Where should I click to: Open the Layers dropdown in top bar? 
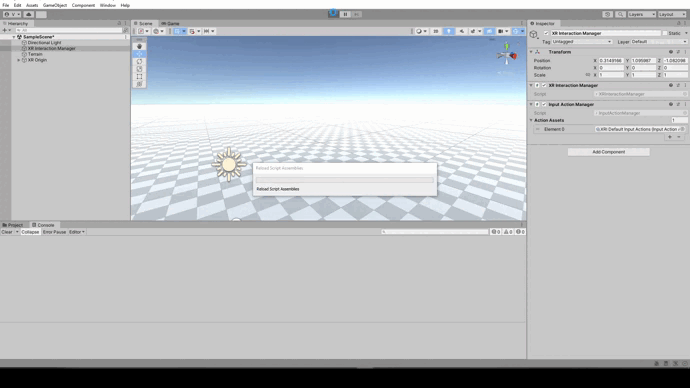click(642, 14)
